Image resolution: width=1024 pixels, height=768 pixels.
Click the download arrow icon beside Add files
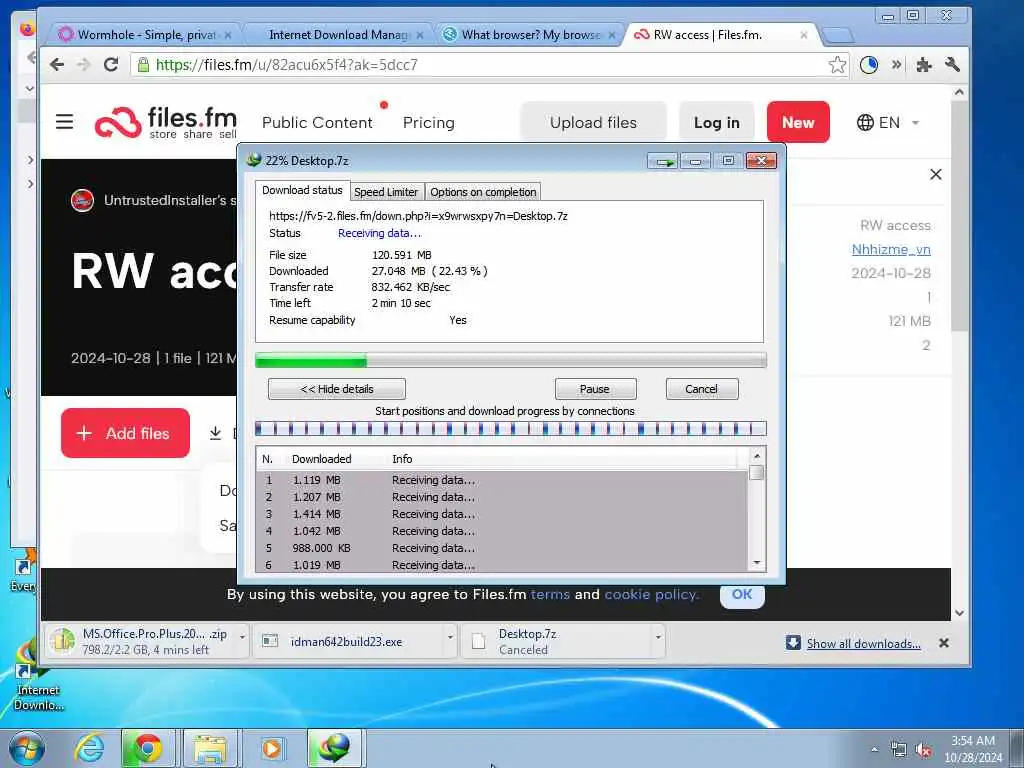tap(216, 433)
